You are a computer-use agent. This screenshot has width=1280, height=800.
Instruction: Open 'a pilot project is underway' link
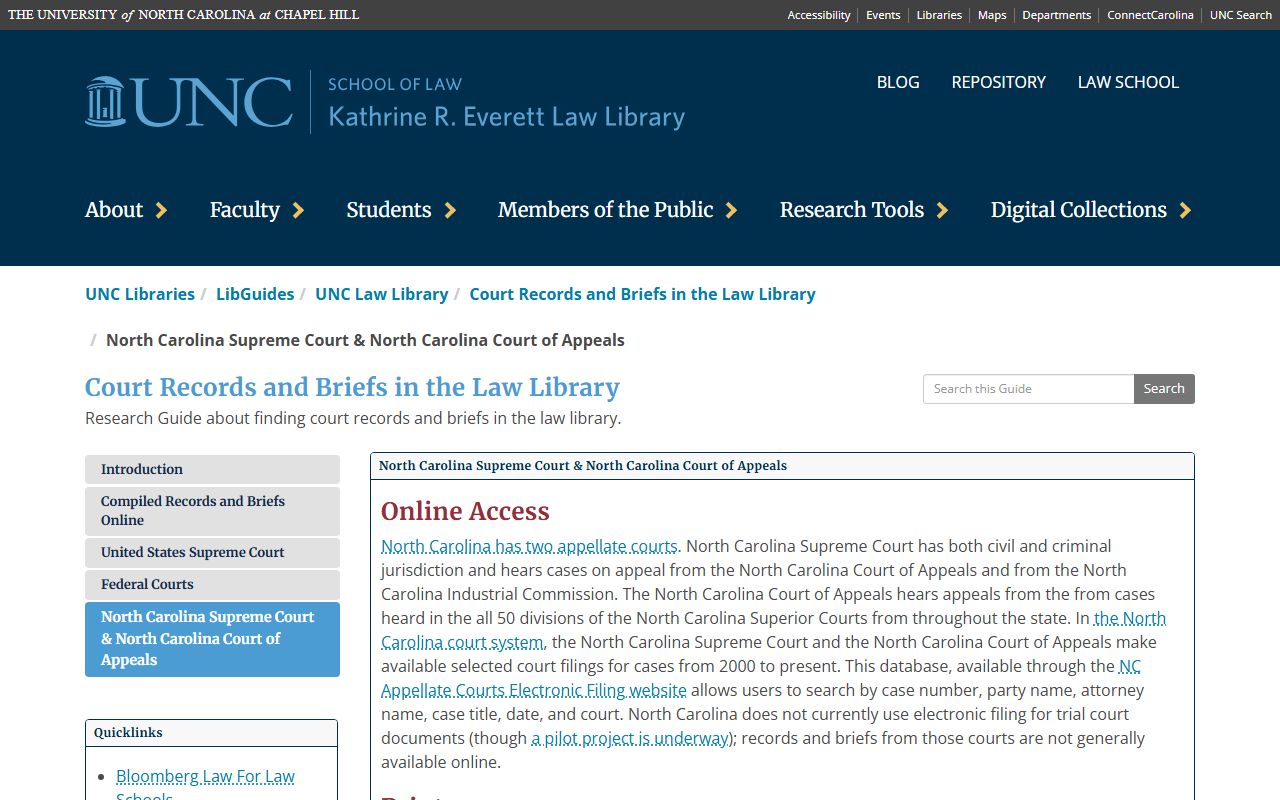[631, 738]
